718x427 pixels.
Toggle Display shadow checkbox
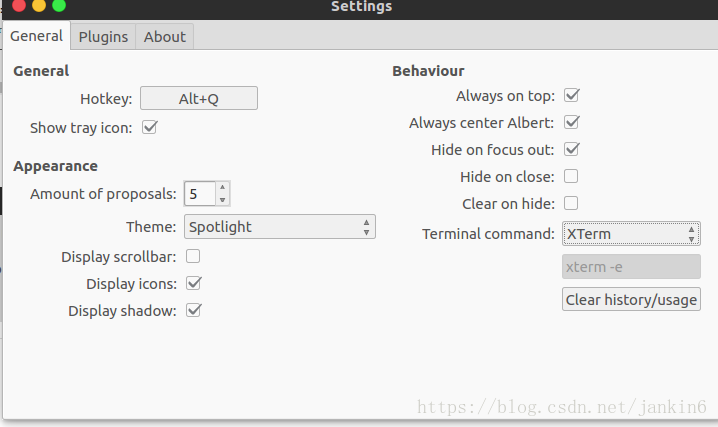(x=194, y=310)
